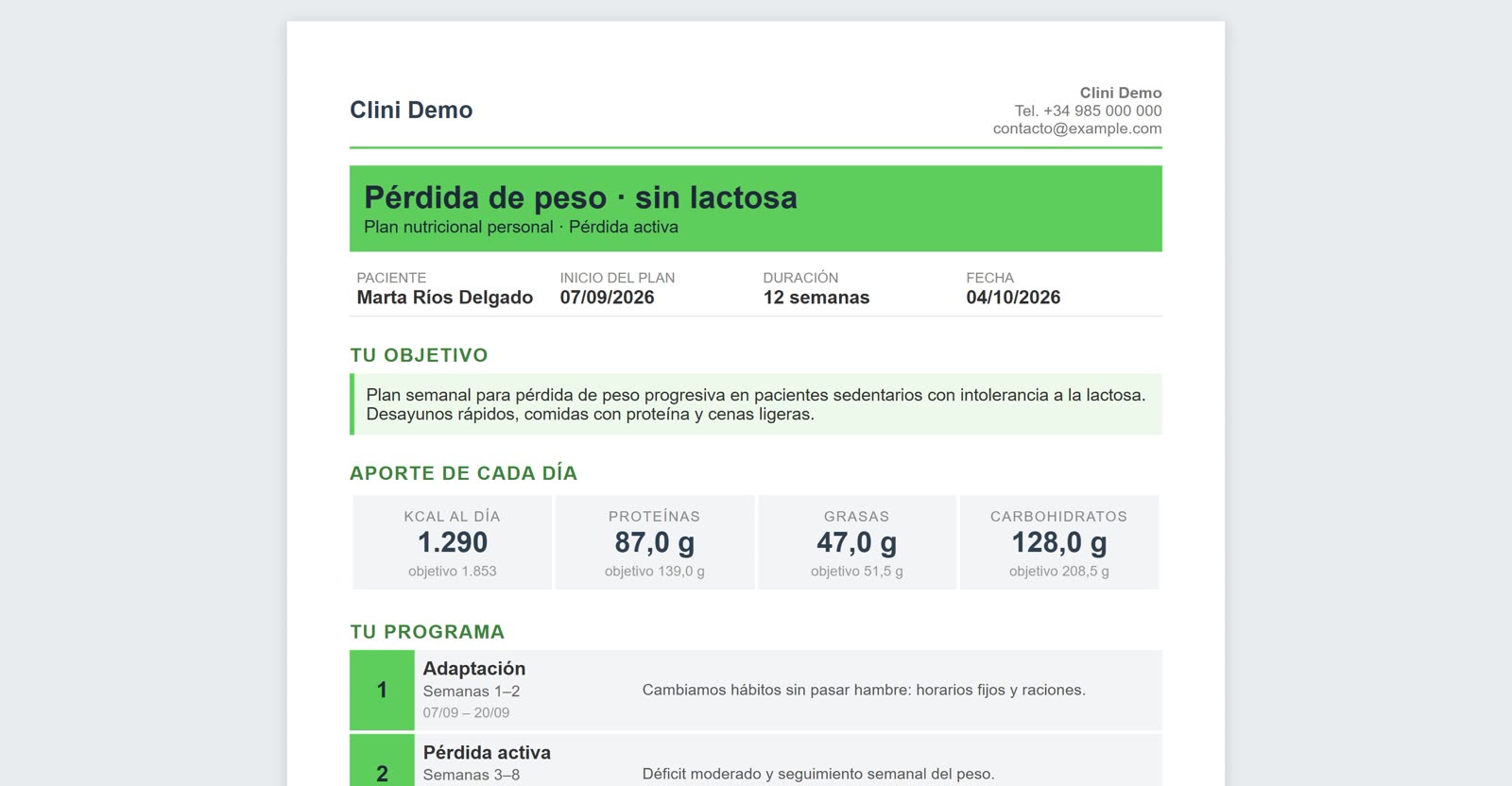Viewport: 1512px width, 786px height.
Task: Click 'Semanas 3–8' in phase 2
Action: coord(472,775)
